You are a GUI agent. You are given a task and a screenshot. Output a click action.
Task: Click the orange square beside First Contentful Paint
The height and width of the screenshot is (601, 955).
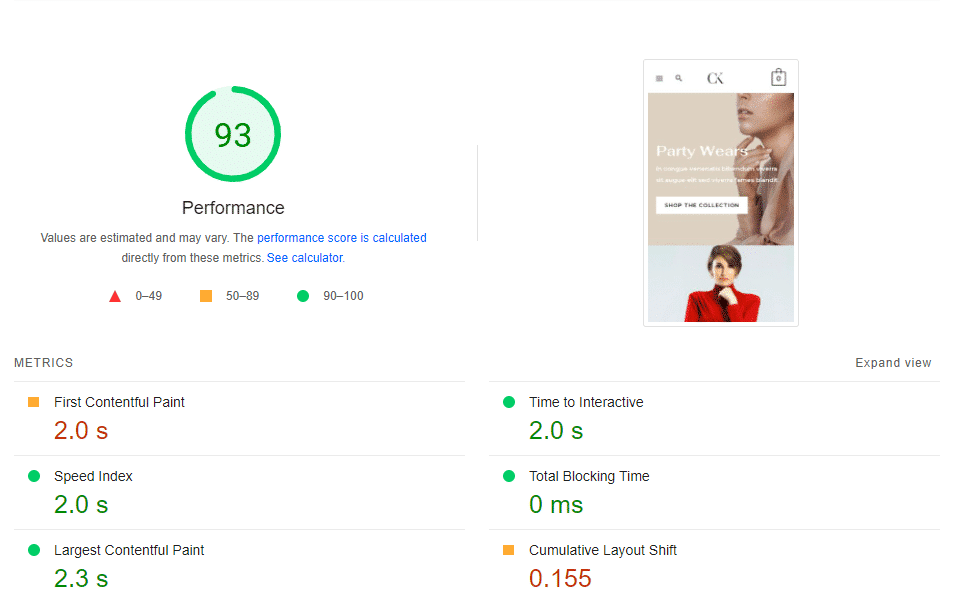click(33, 401)
